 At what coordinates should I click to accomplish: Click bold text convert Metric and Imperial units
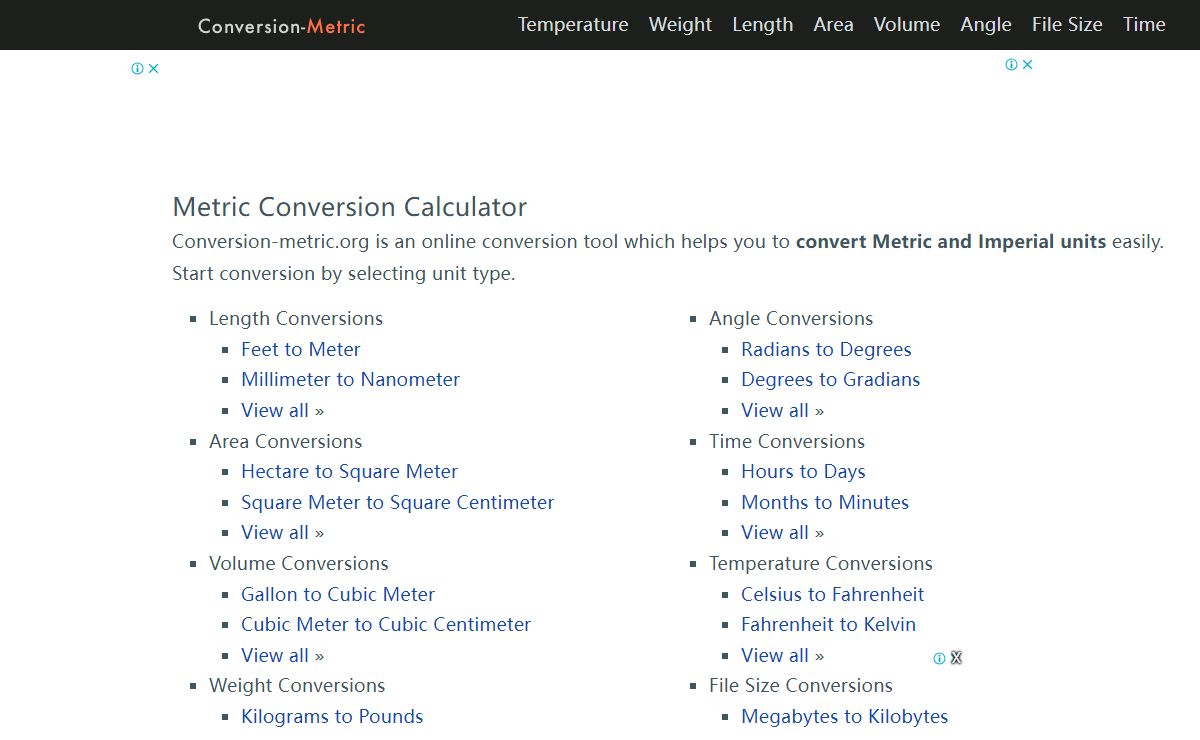click(951, 241)
